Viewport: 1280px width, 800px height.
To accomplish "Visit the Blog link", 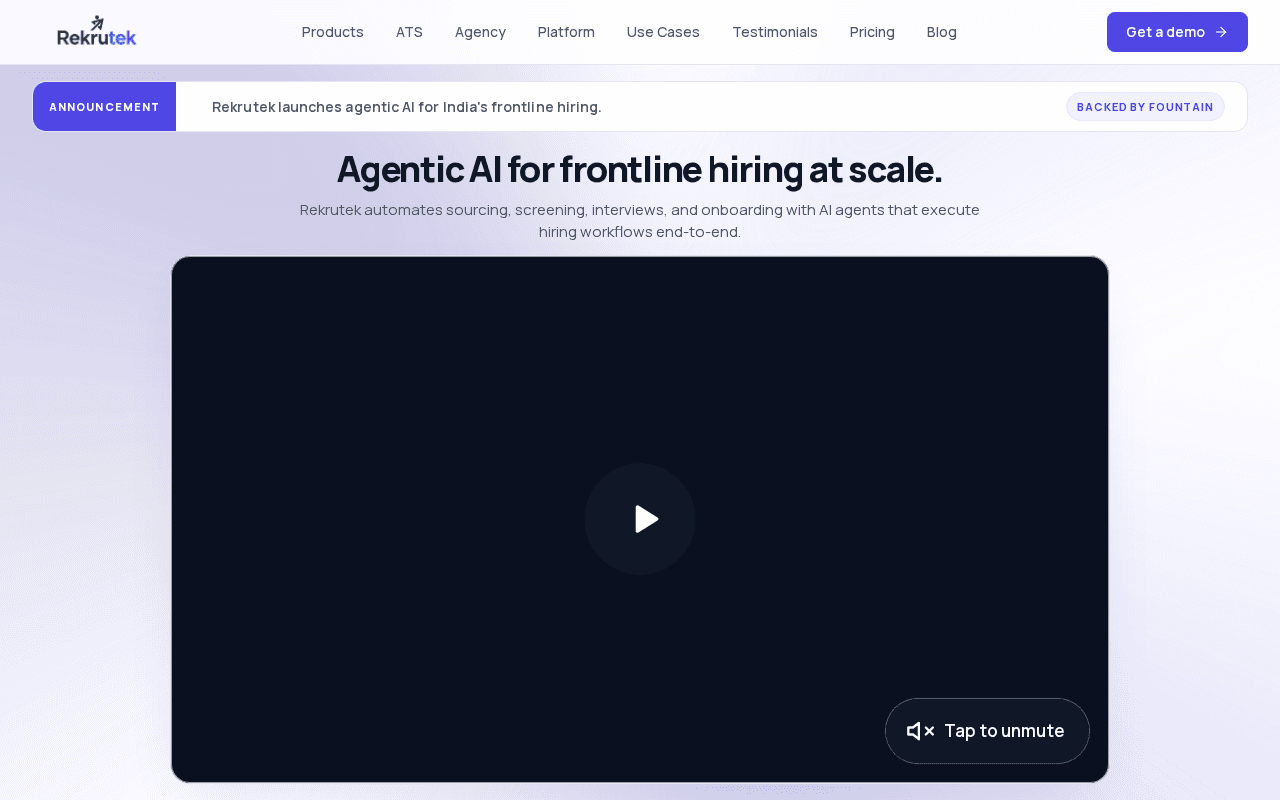I will click(942, 32).
